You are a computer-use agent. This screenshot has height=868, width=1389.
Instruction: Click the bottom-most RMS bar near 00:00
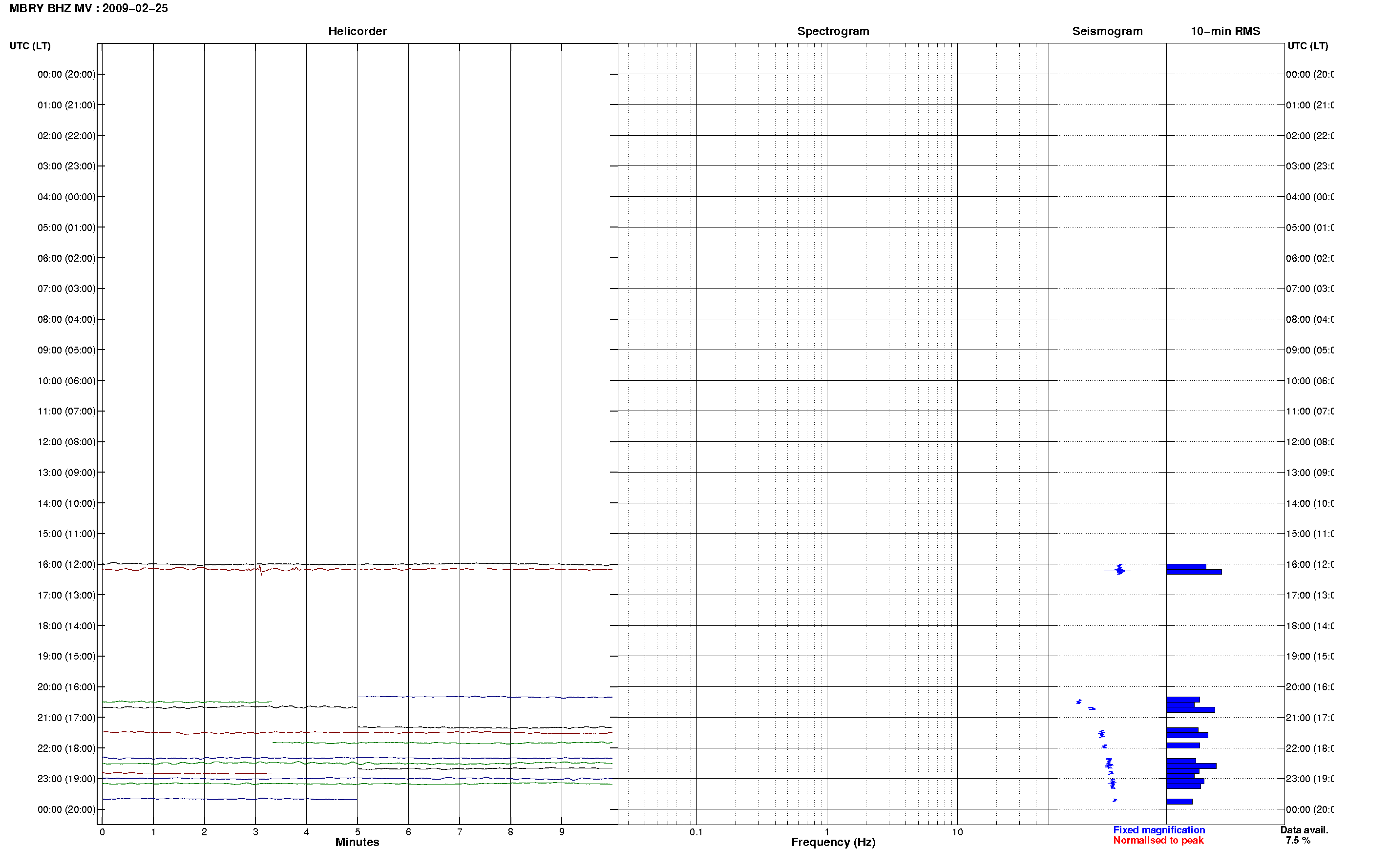click(1179, 802)
